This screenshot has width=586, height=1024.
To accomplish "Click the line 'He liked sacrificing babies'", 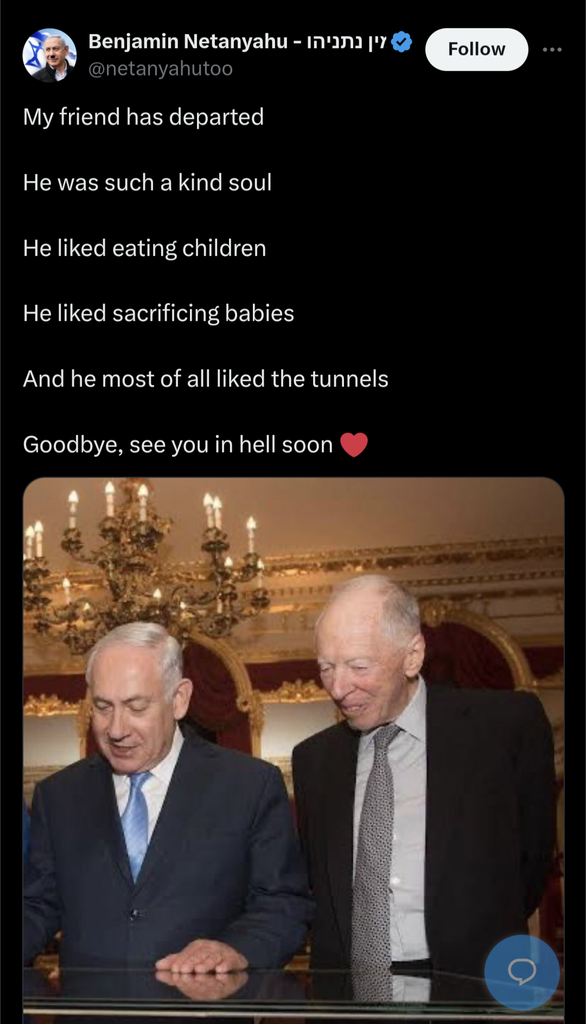I will pyautogui.click(x=159, y=313).
